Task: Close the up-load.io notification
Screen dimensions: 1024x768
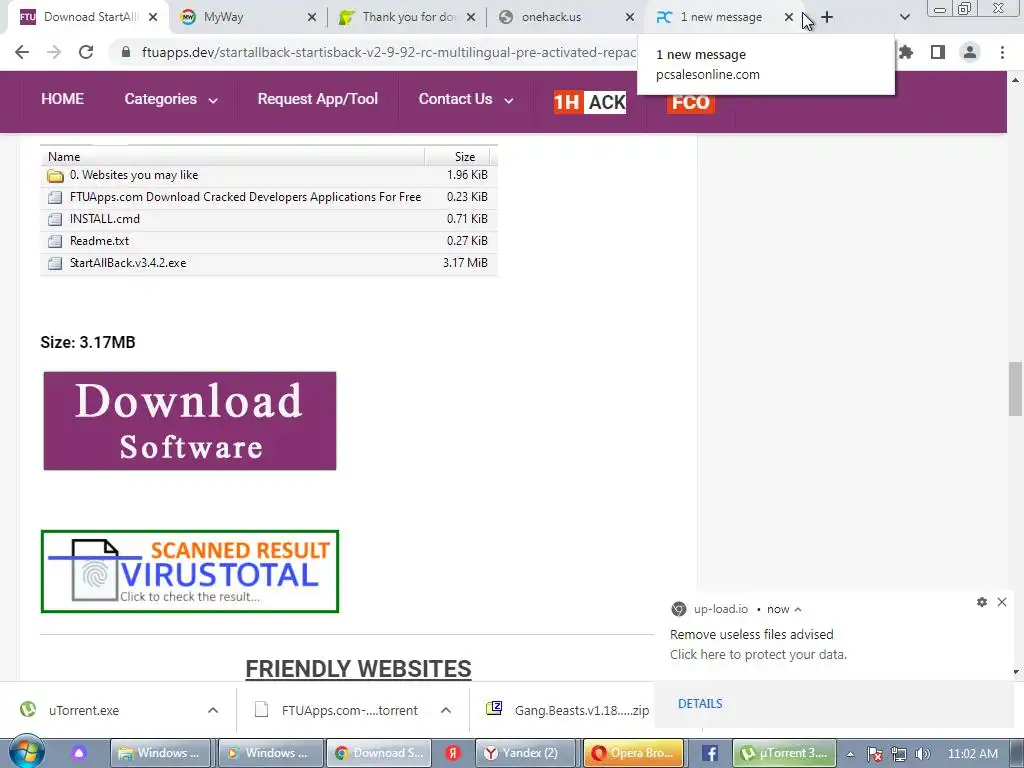Action: [1002, 602]
